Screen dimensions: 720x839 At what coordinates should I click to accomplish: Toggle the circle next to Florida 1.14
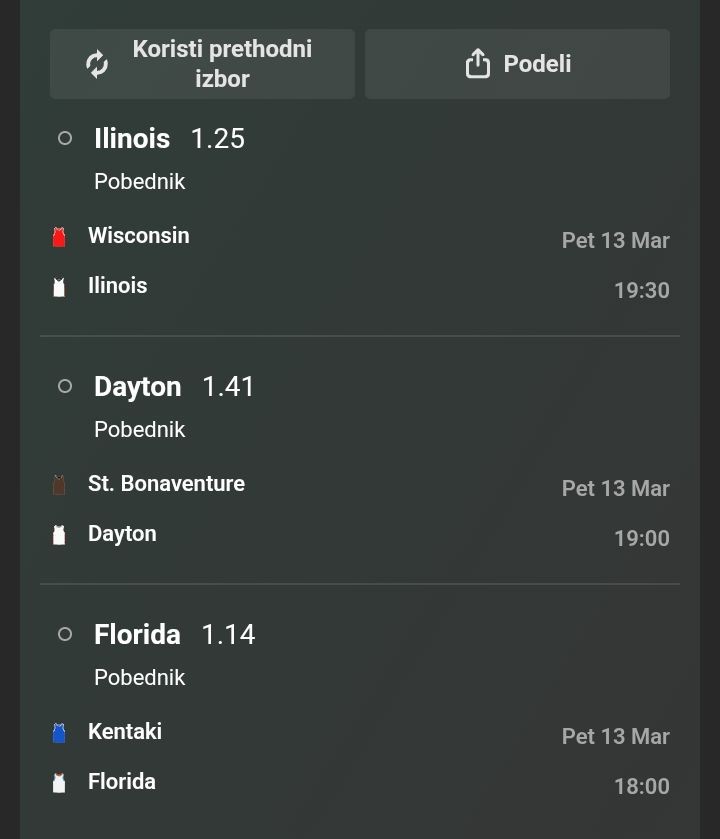coord(65,634)
